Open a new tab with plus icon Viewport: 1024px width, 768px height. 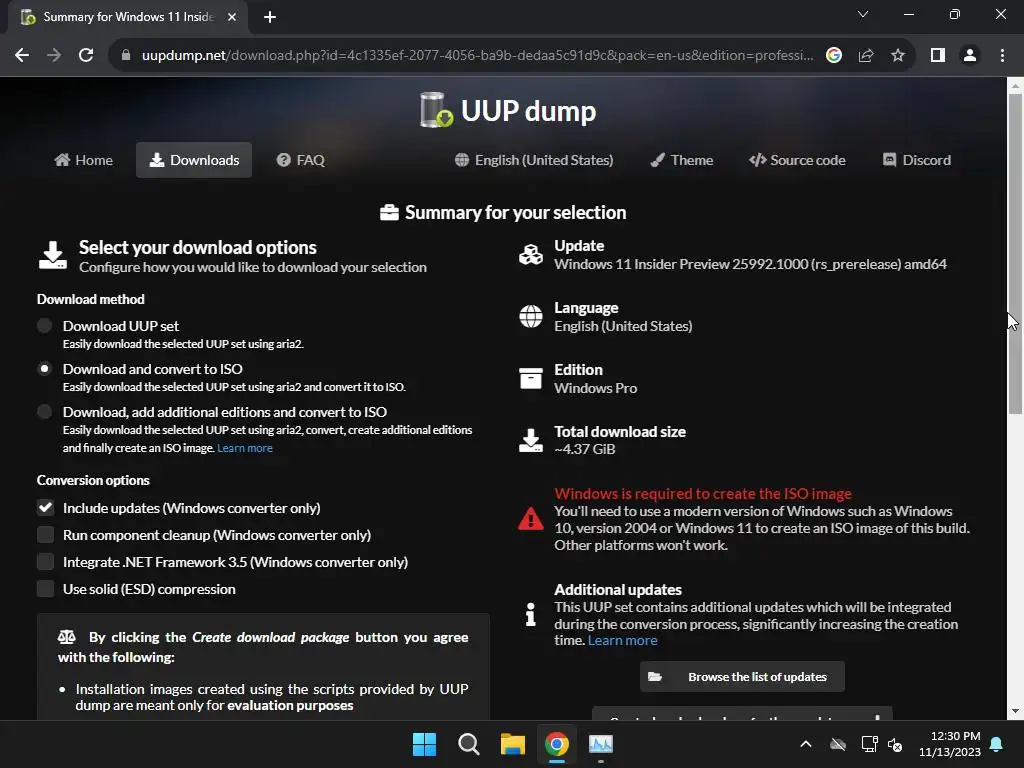pos(270,17)
